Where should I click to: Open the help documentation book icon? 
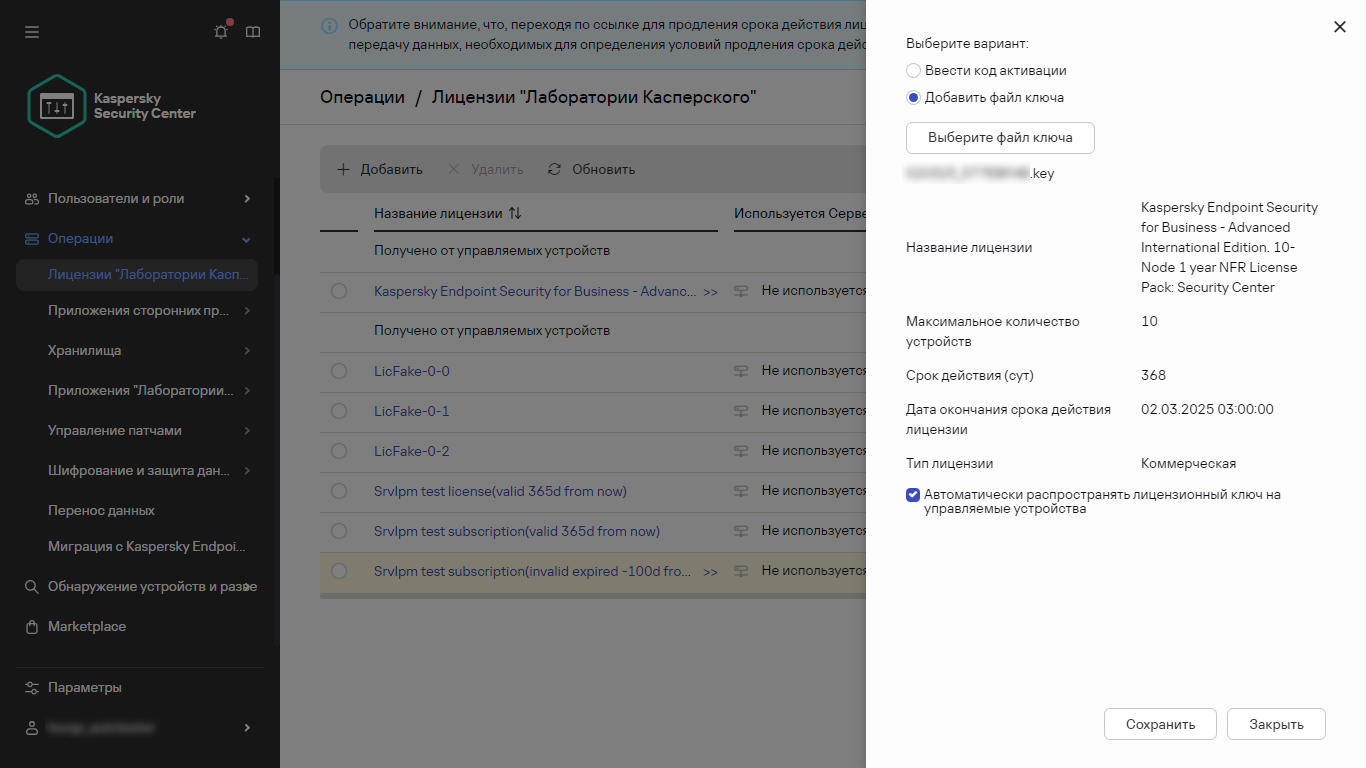[x=253, y=31]
